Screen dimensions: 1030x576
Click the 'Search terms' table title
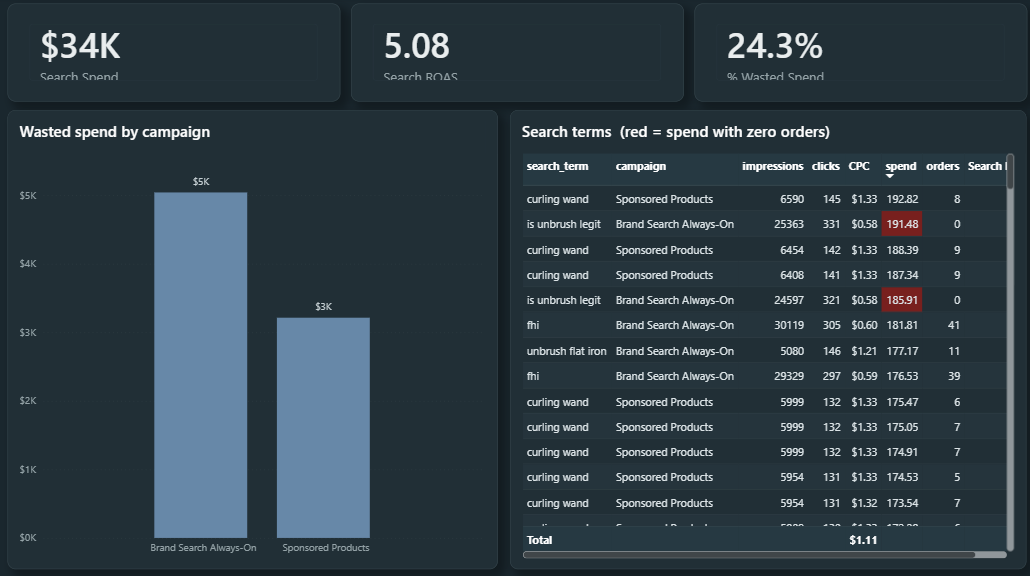[675, 132]
